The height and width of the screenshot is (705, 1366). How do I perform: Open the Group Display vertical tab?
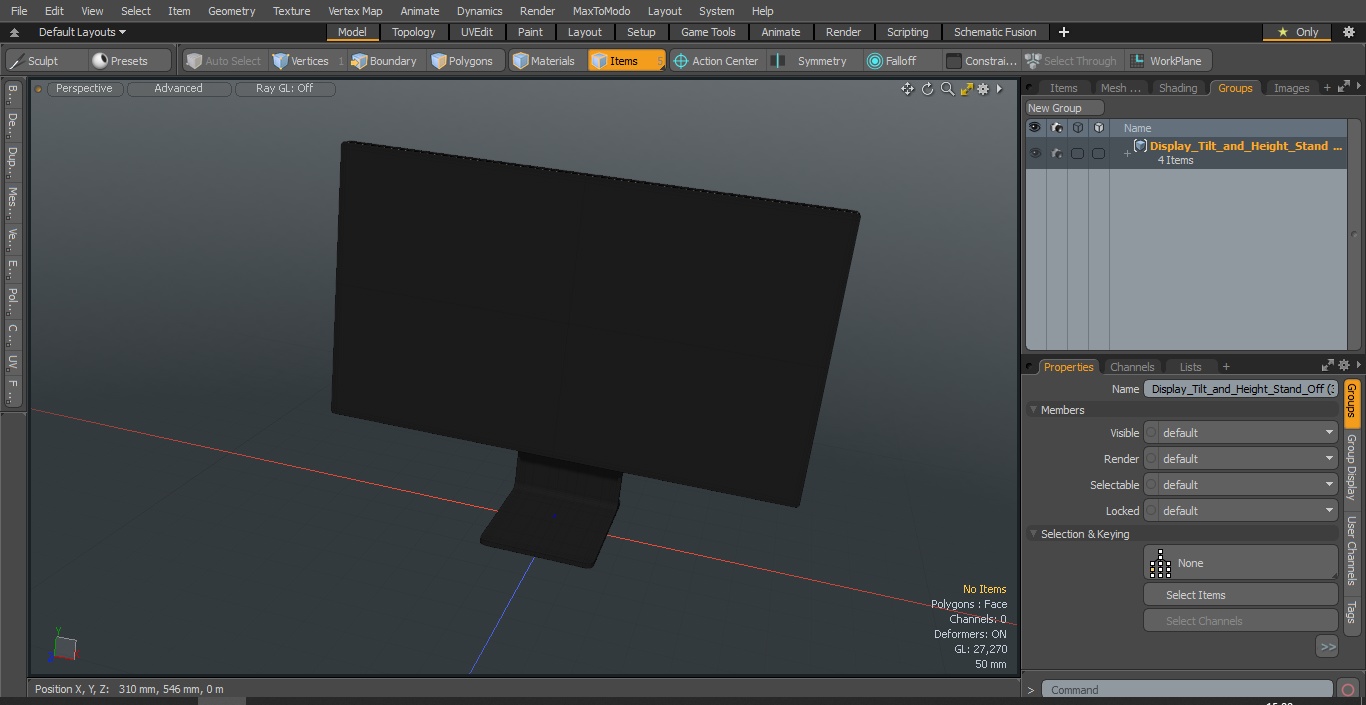[1351, 467]
